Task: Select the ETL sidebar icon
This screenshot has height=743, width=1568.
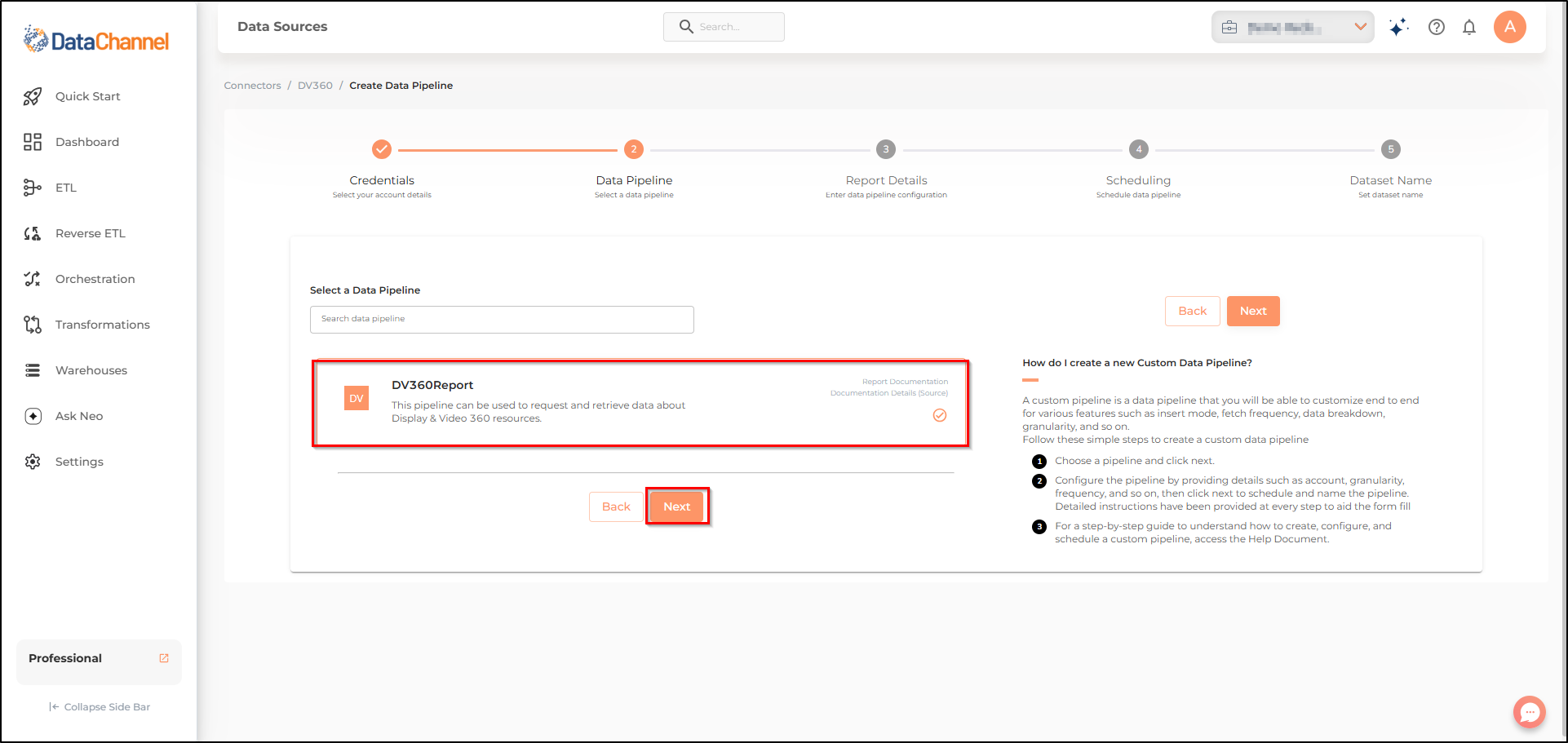Action: [33, 188]
